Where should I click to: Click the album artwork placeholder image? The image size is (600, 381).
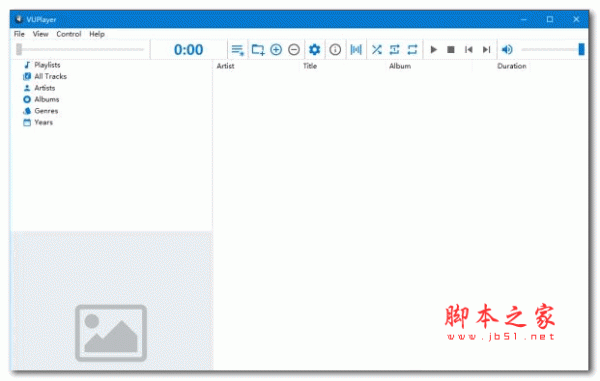click(x=111, y=333)
